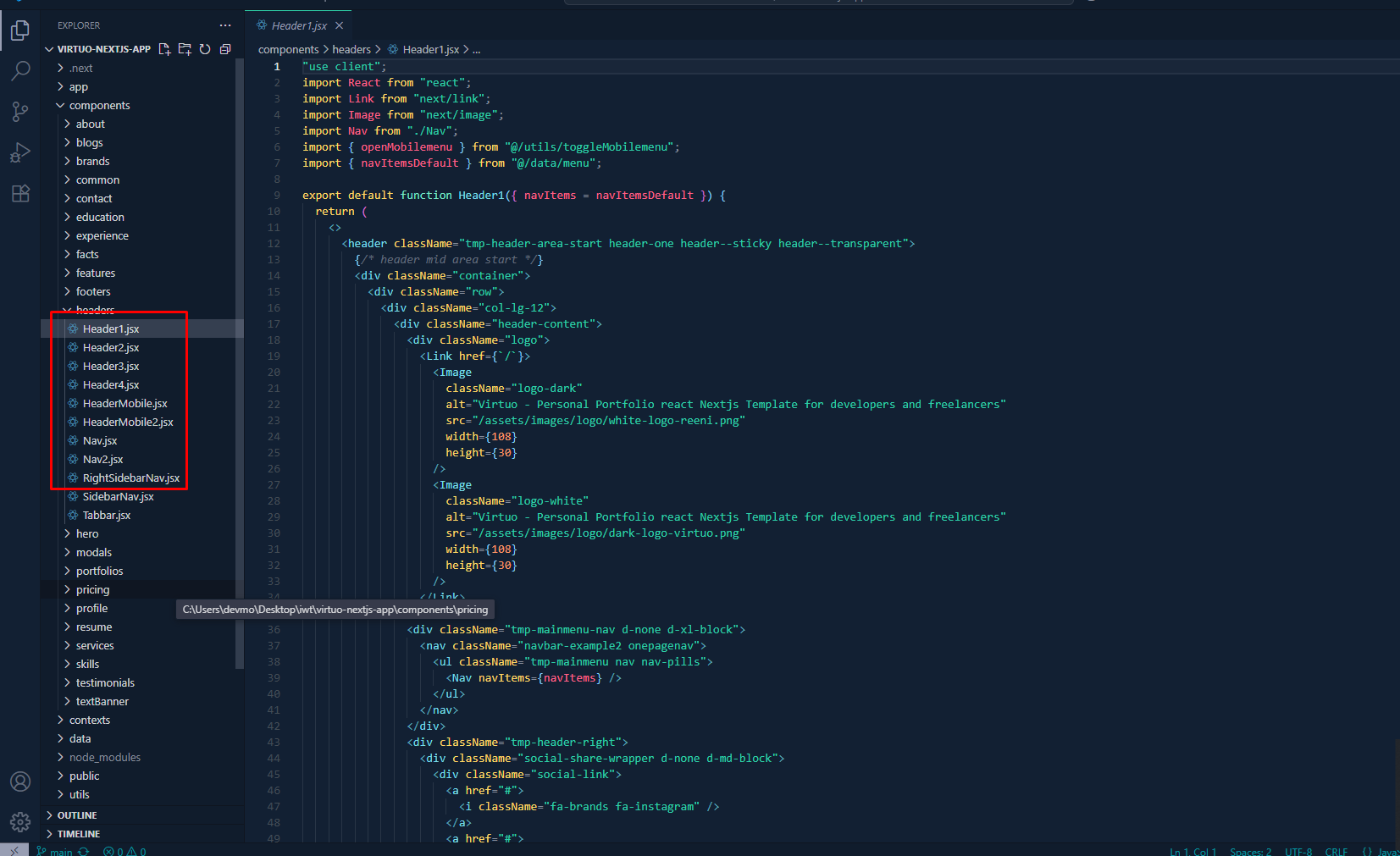Image resolution: width=1400 pixels, height=856 pixels.
Task: Collapse all folders in explorer
Action: (x=225, y=49)
